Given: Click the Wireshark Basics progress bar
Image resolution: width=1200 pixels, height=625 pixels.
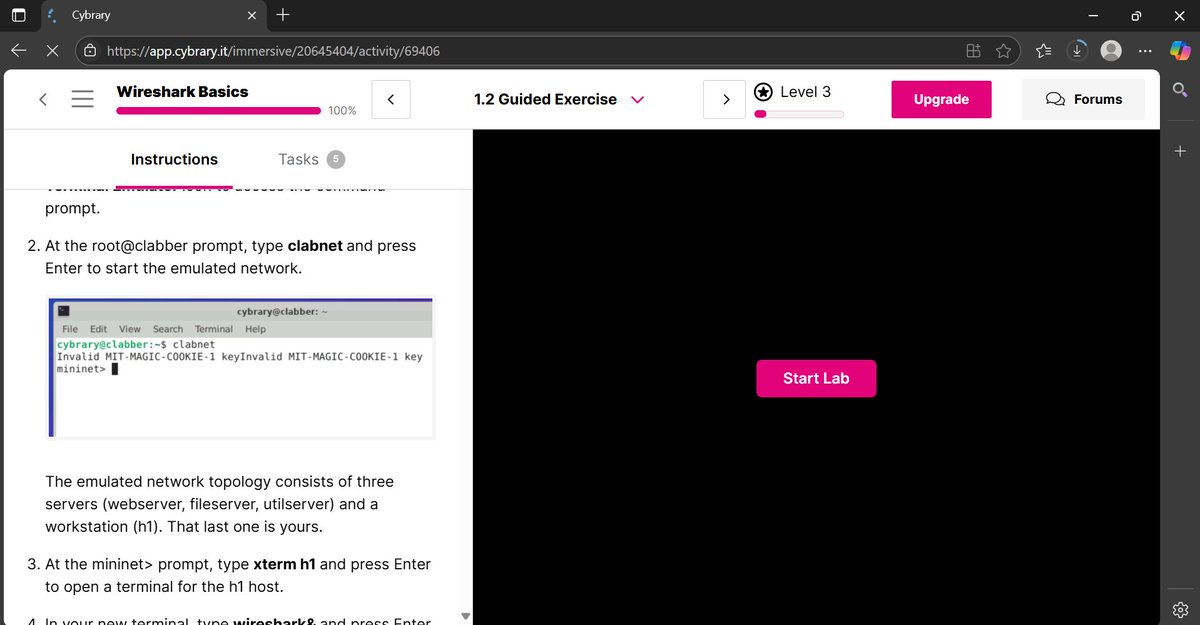Looking at the screenshot, I should point(218,110).
